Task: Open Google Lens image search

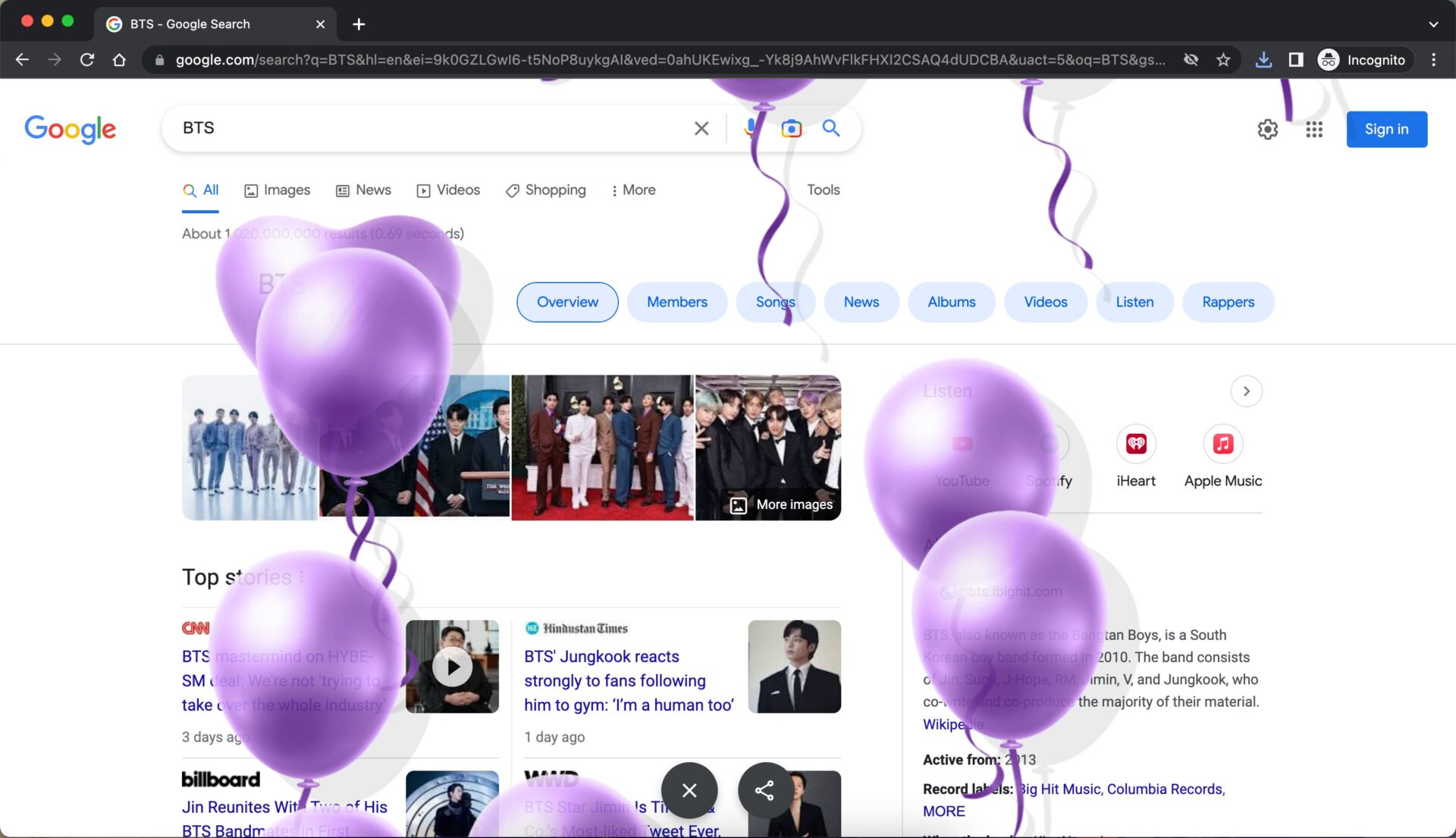Action: point(791,128)
